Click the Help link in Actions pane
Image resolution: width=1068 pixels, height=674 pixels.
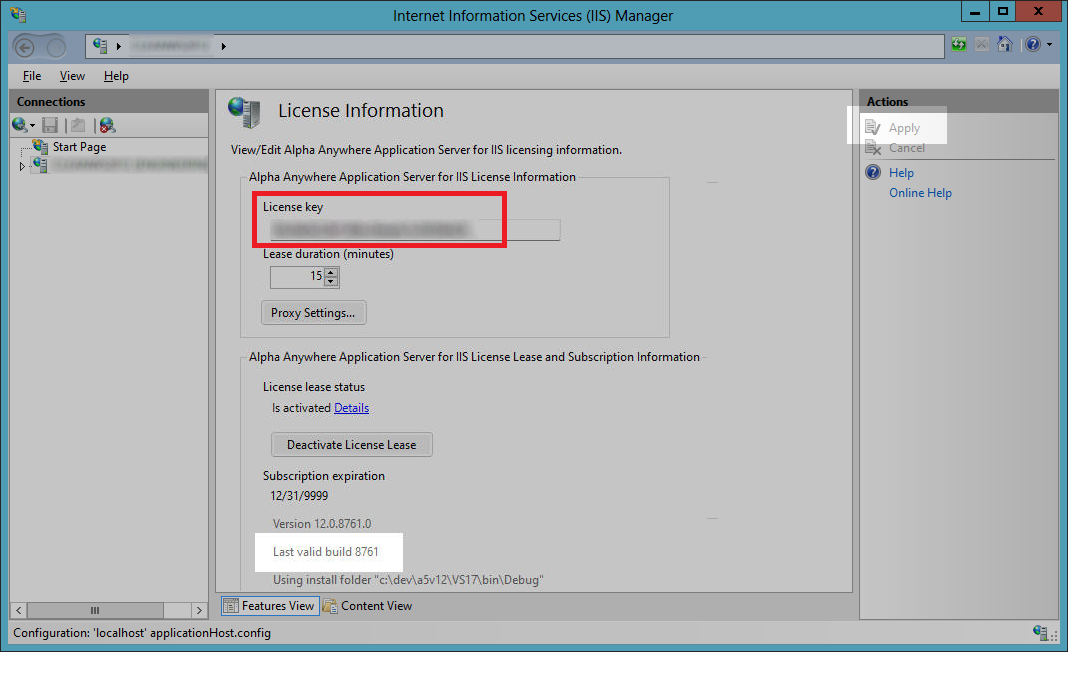901,173
